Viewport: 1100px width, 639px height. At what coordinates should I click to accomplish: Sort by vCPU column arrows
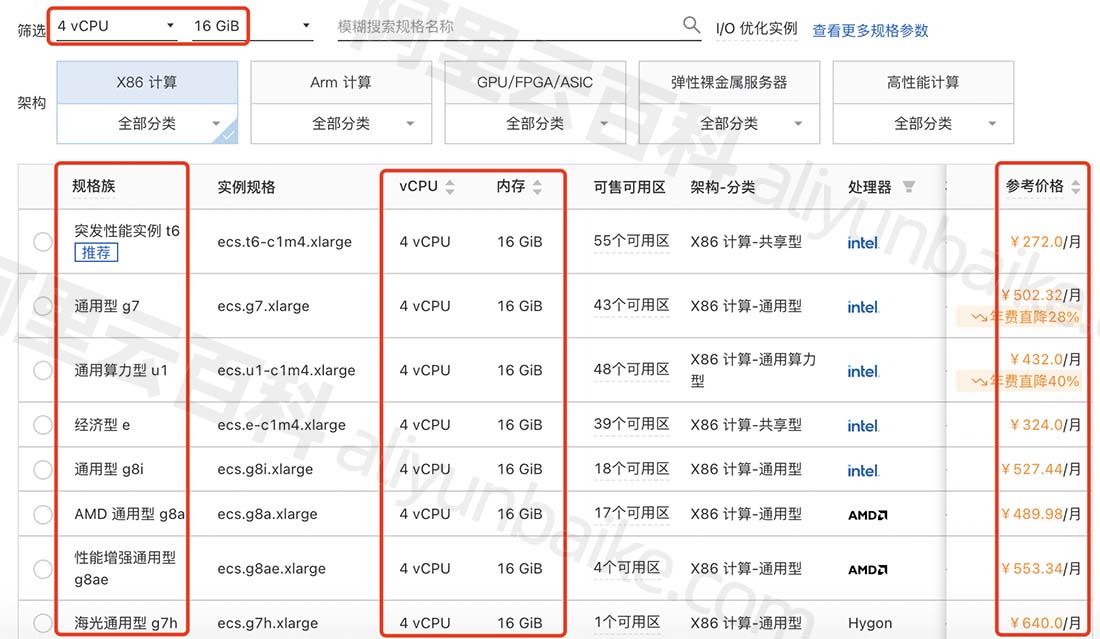(450, 187)
